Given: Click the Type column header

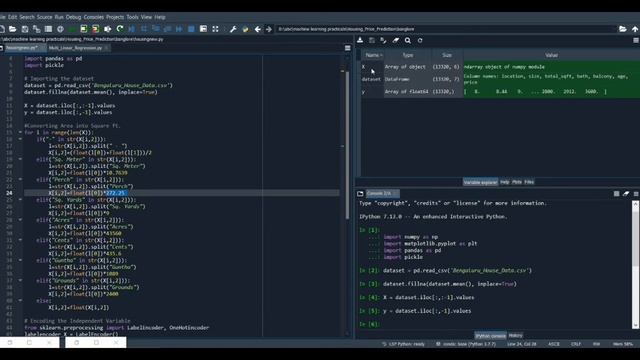Looking at the screenshot, I should click(408, 55).
